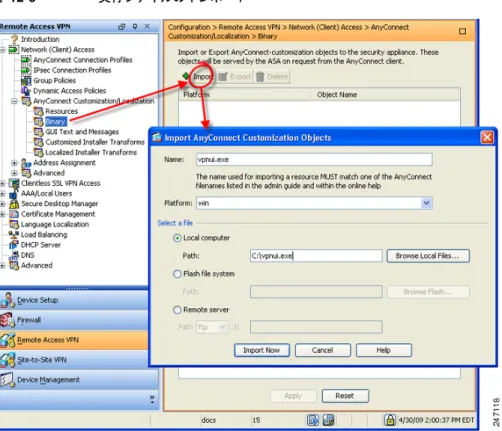Expand the navigation pane overflow chevron
The width and height of the screenshot is (502, 431).
(x=152, y=399)
